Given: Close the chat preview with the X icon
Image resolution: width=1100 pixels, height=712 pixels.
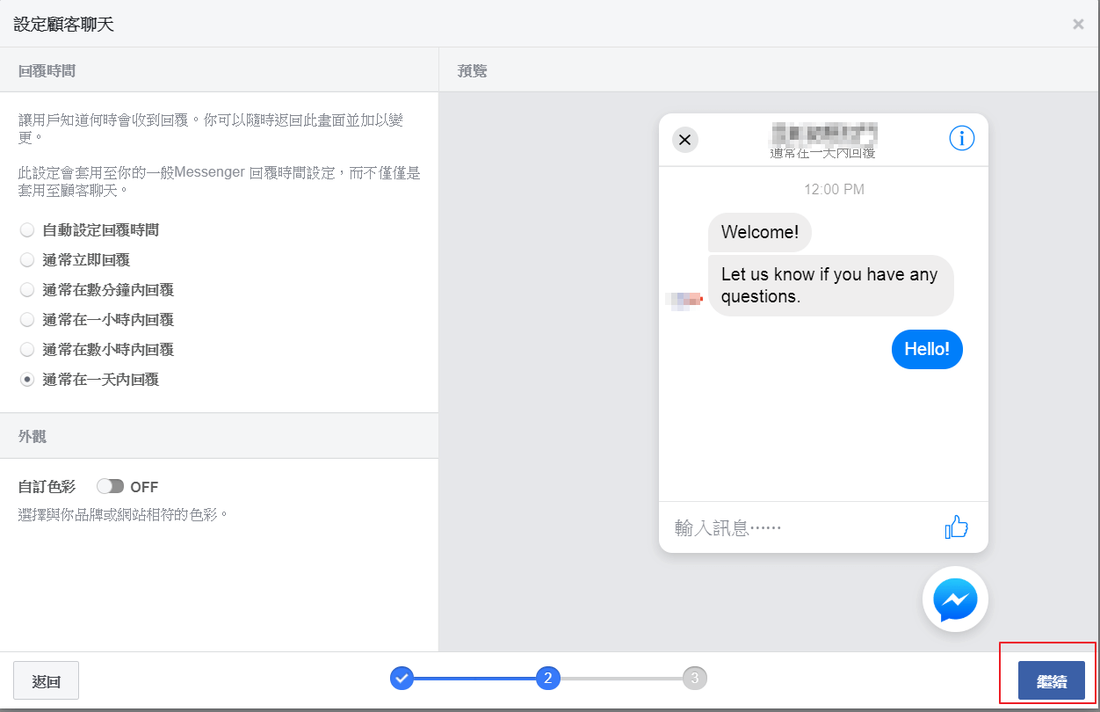Looking at the screenshot, I should click(x=685, y=140).
